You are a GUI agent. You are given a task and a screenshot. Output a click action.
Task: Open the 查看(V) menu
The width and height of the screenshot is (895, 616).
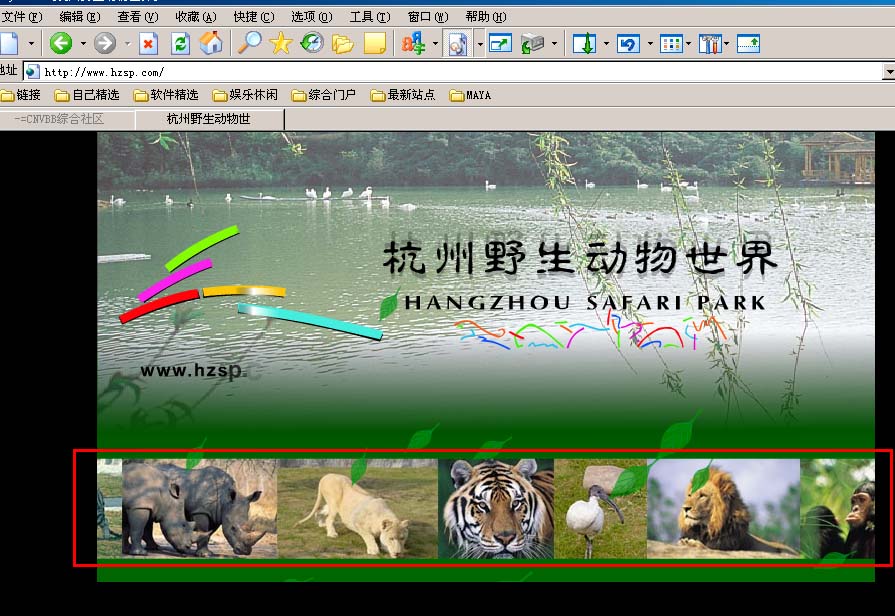[x=138, y=17]
